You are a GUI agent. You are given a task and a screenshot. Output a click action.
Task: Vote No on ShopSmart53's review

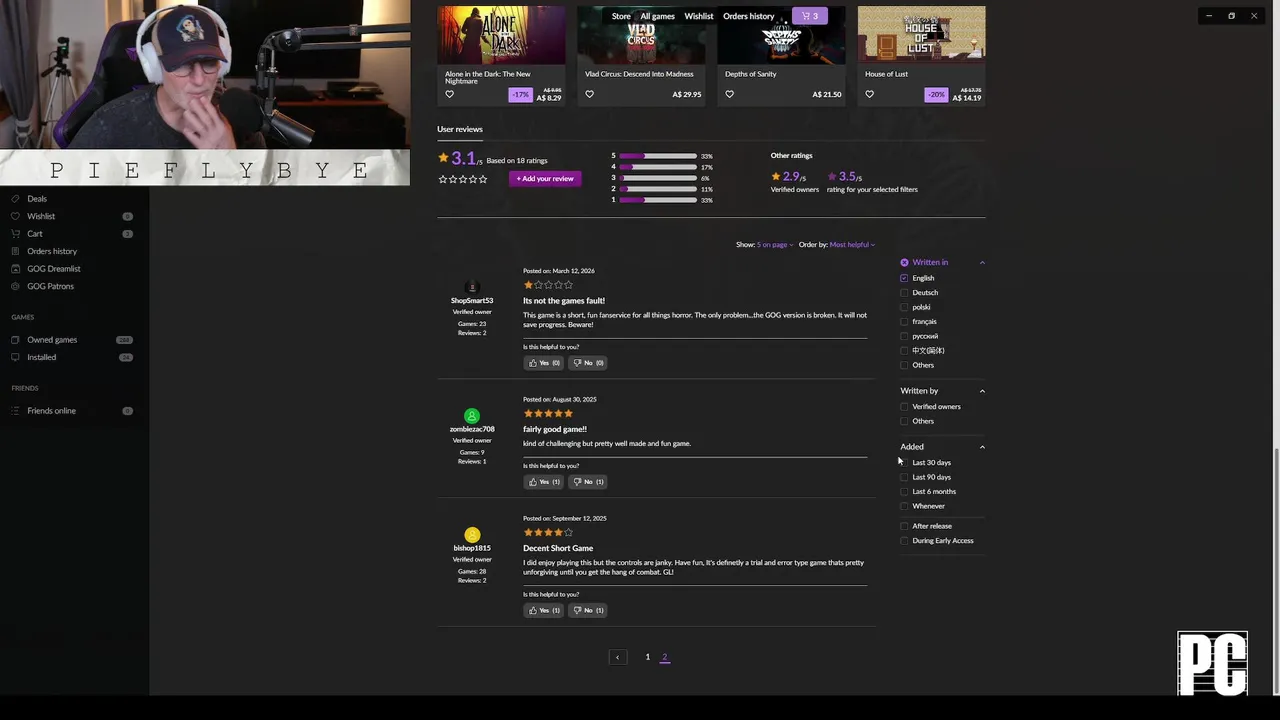[x=588, y=363]
